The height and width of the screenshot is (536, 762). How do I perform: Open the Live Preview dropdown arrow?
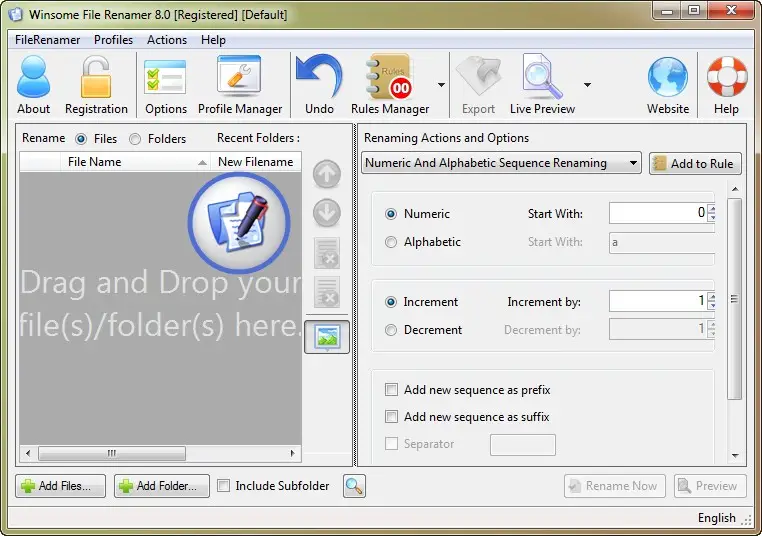tap(588, 85)
